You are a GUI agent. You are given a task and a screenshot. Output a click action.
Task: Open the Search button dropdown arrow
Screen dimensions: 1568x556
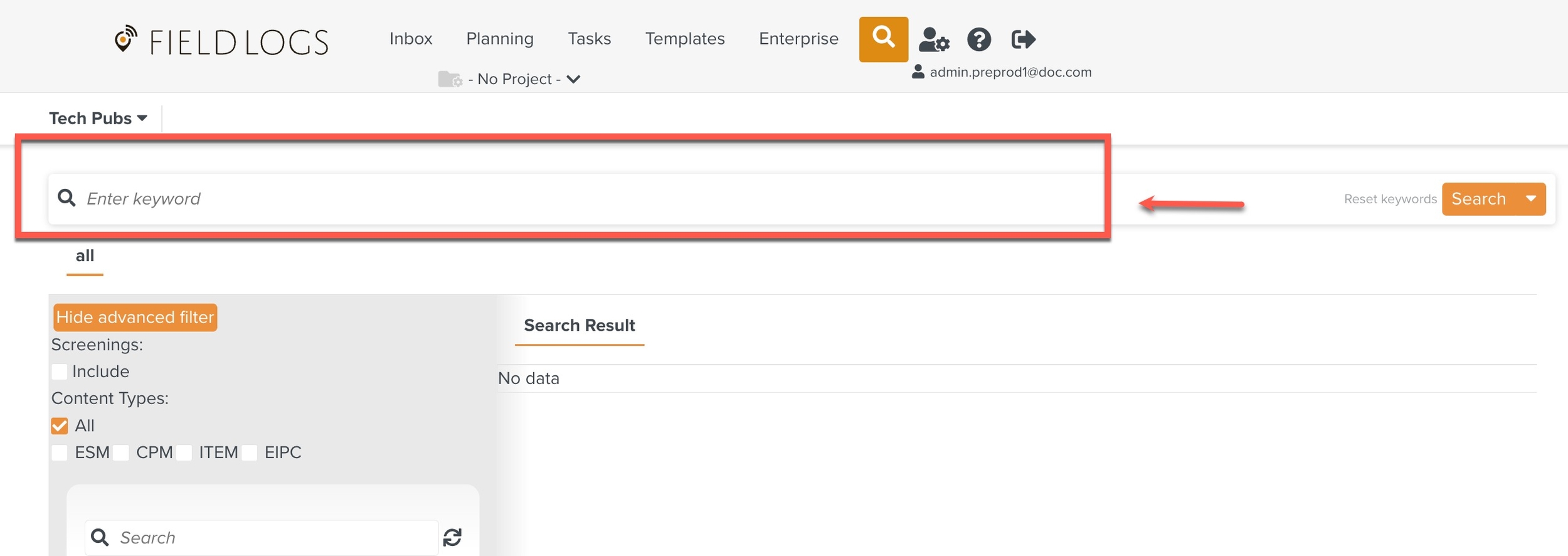(1531, 199)
